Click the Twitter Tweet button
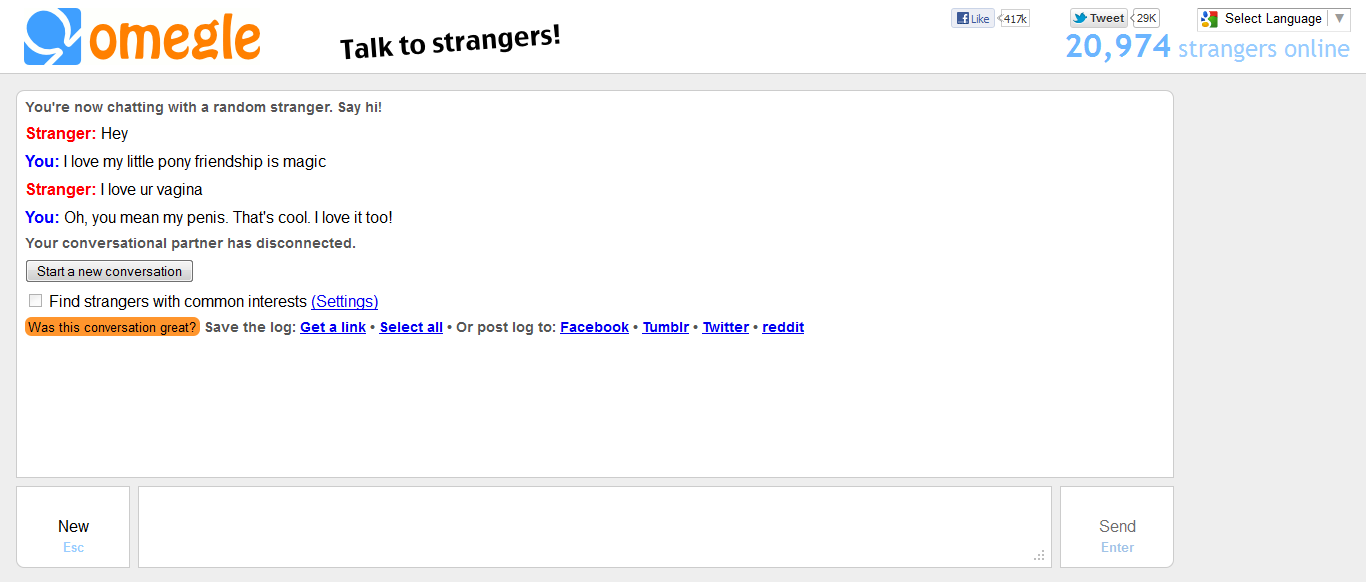The width and height of the screenshot is (1366, 582). point(1099,18)
